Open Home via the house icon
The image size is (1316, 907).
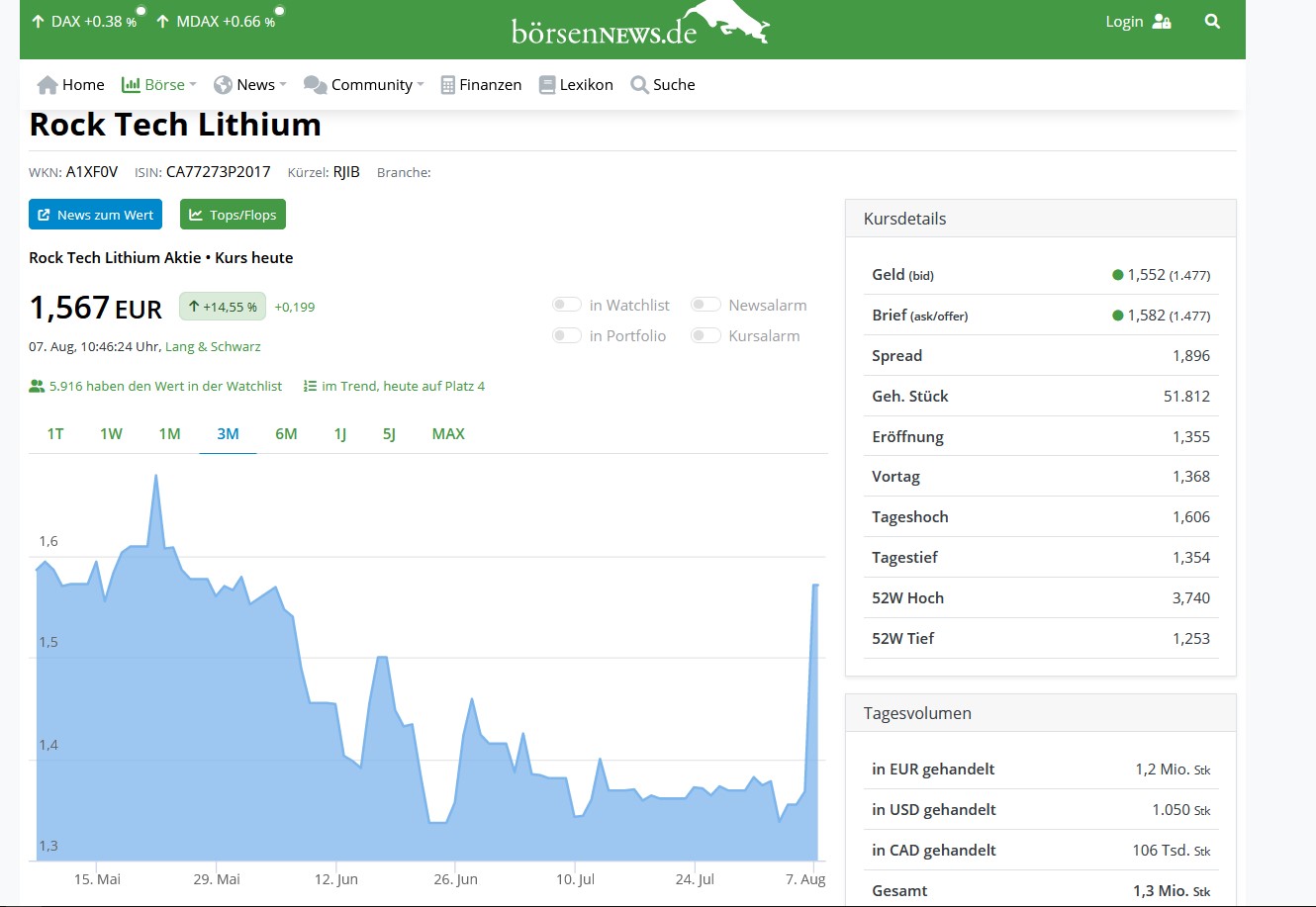[47, 85]
